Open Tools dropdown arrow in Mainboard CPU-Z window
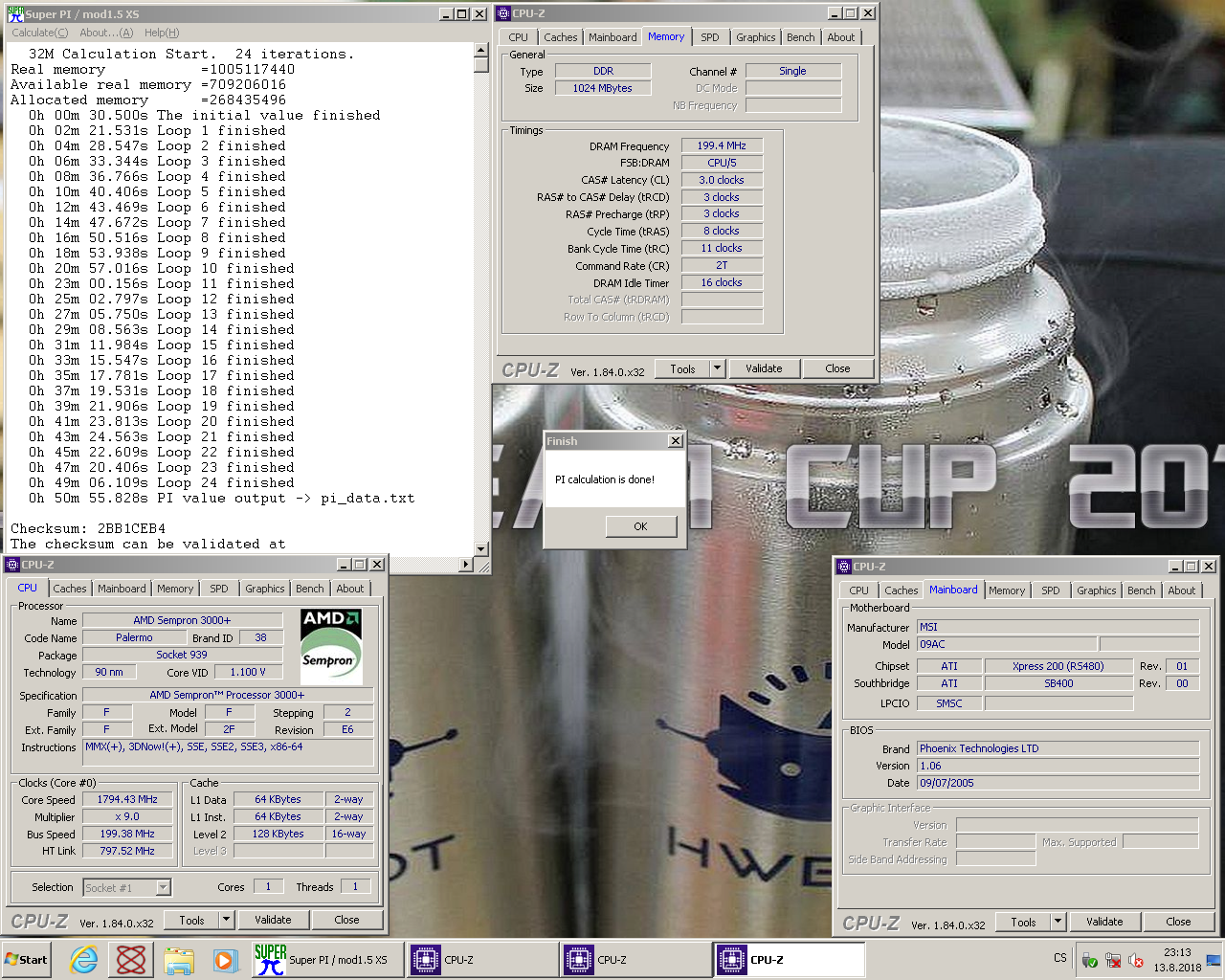This screenshot has height=980, width=1225. 1058,922
